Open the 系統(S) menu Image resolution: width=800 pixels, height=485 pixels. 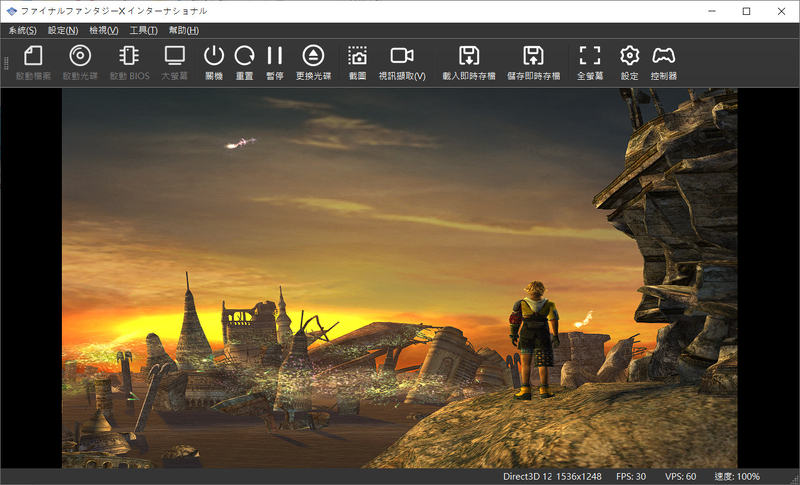point(22,30)
